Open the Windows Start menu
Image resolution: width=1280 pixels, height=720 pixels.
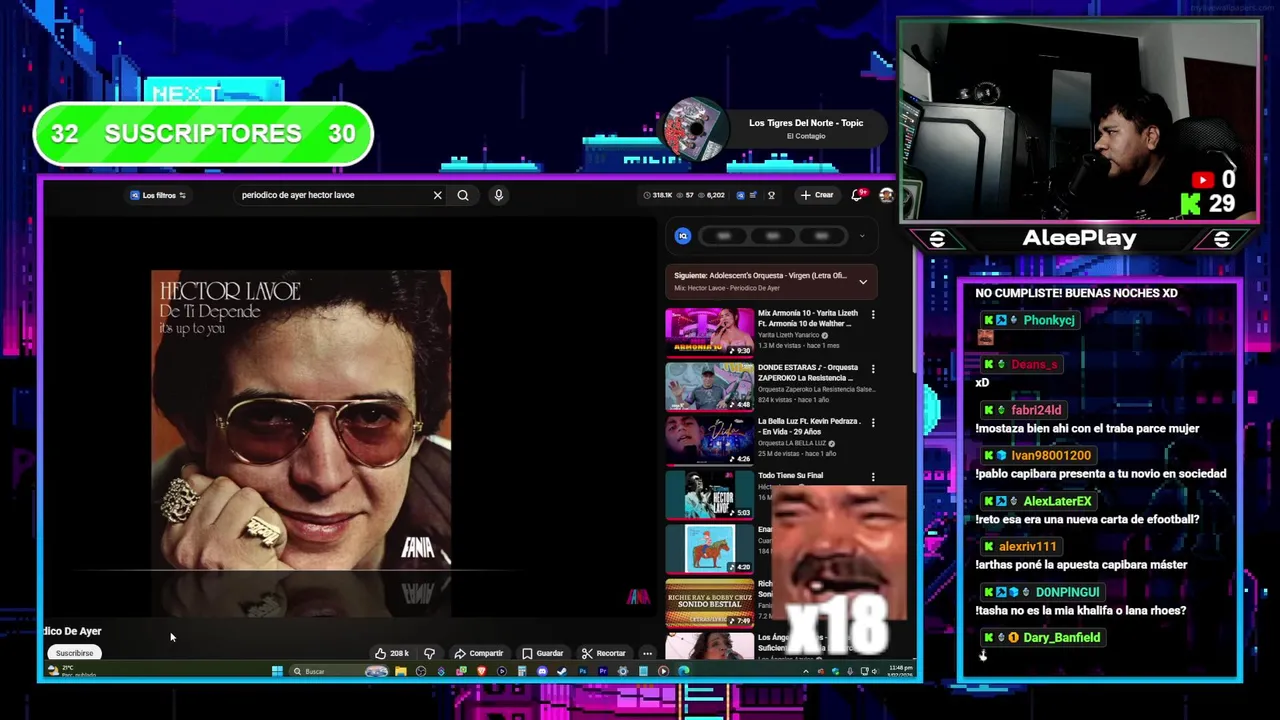[x=277, y=671]
